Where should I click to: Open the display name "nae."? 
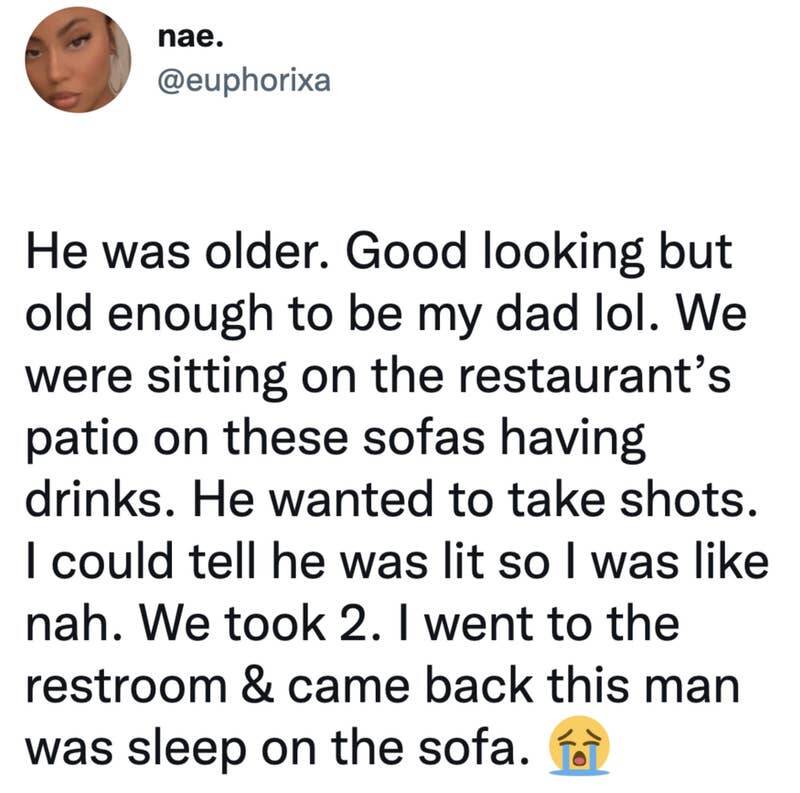187,37
